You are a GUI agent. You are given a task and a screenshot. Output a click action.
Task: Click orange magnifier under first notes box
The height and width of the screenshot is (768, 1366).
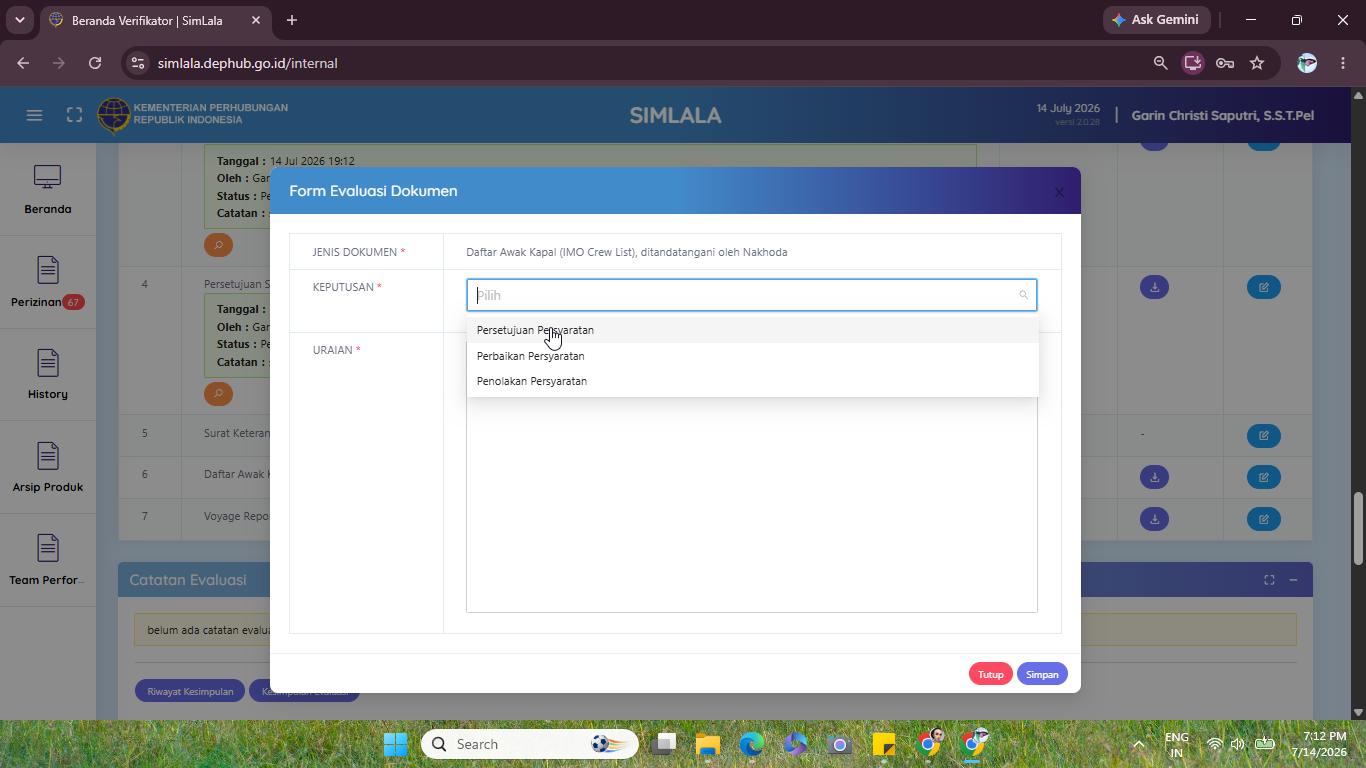[218, 244]
